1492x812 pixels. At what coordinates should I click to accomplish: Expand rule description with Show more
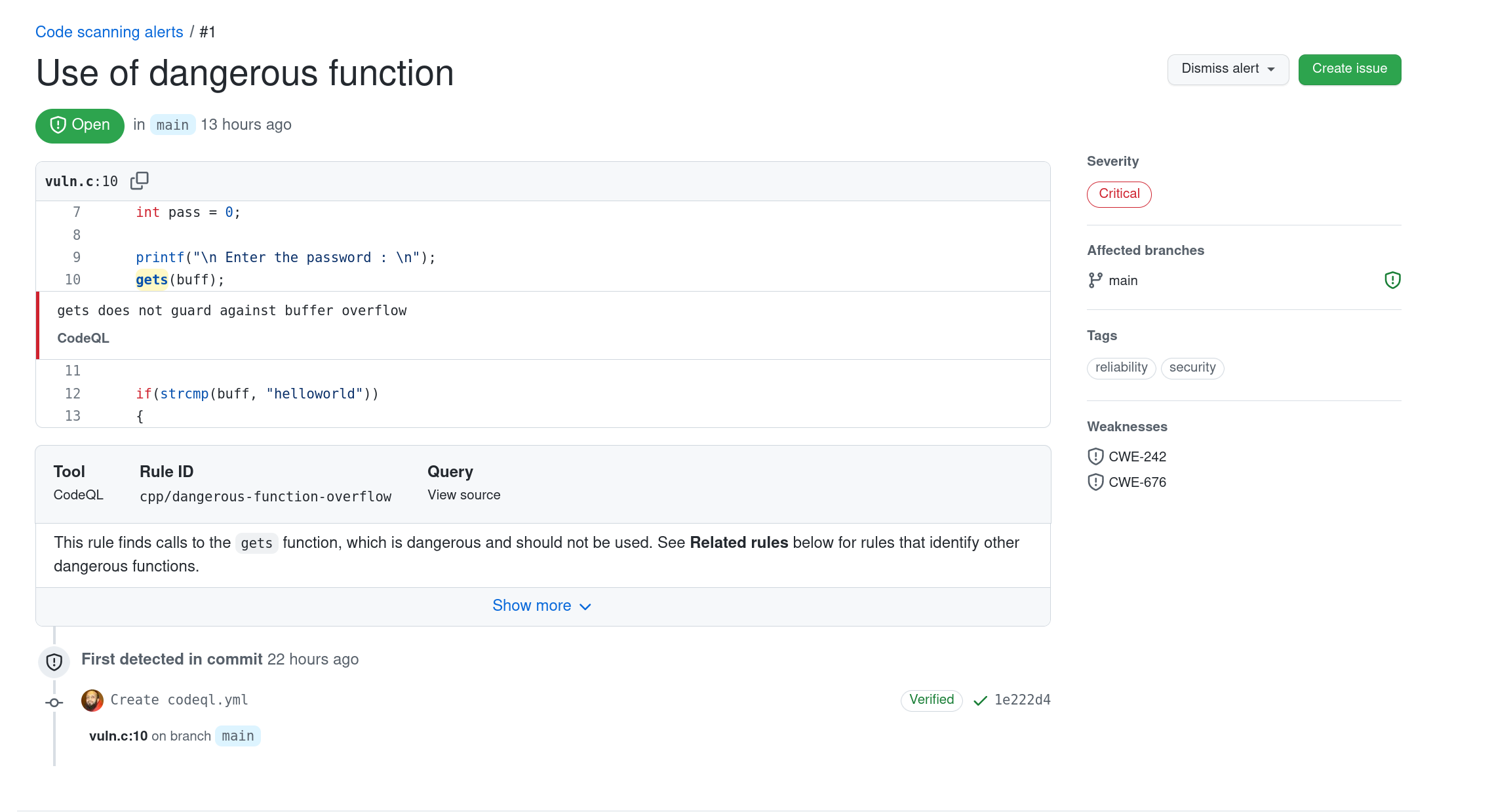pos(542,606)
